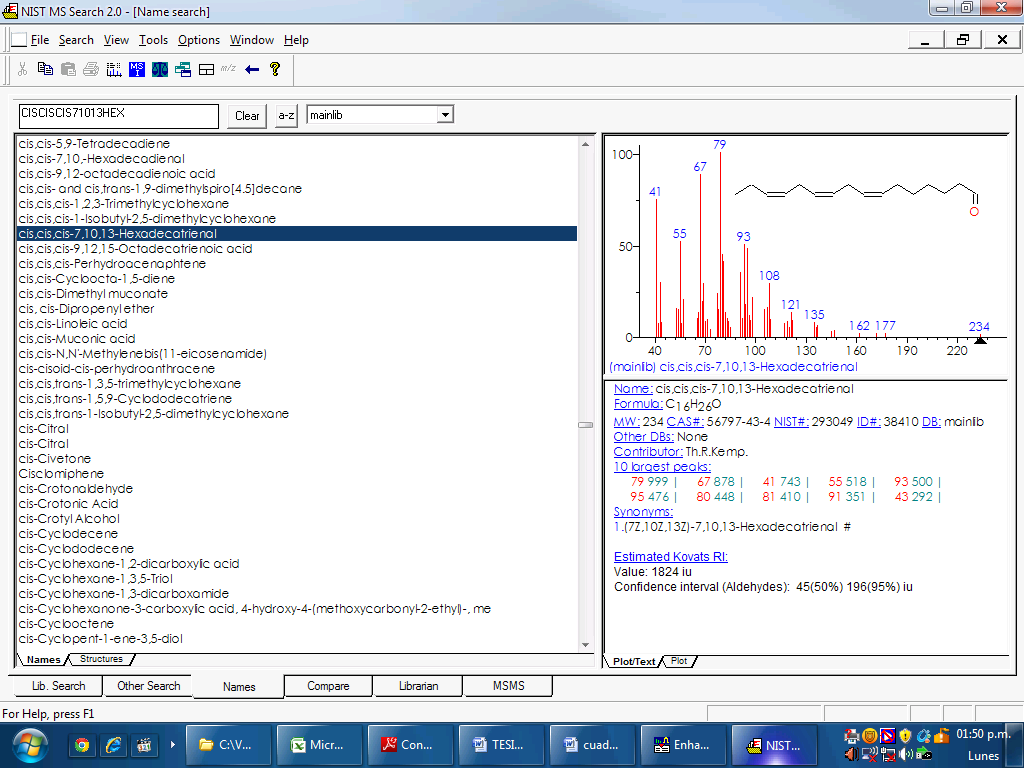This screenshot has width=1024, height=768.
Task: Select cis-Crotonaldehyde in the list
Action: point(297,488)
